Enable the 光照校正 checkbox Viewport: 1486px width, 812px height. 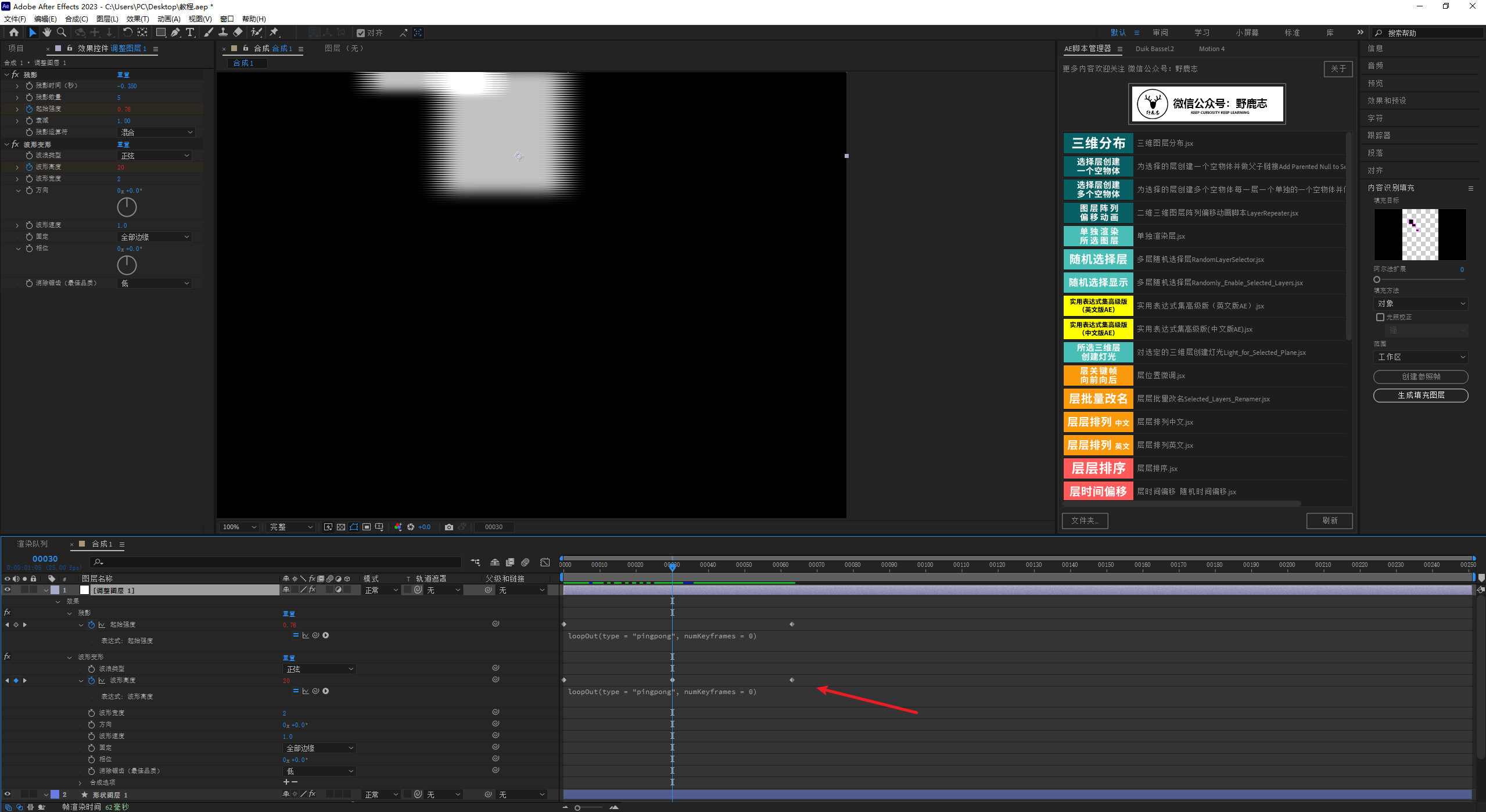click(x=1380, y=317)
